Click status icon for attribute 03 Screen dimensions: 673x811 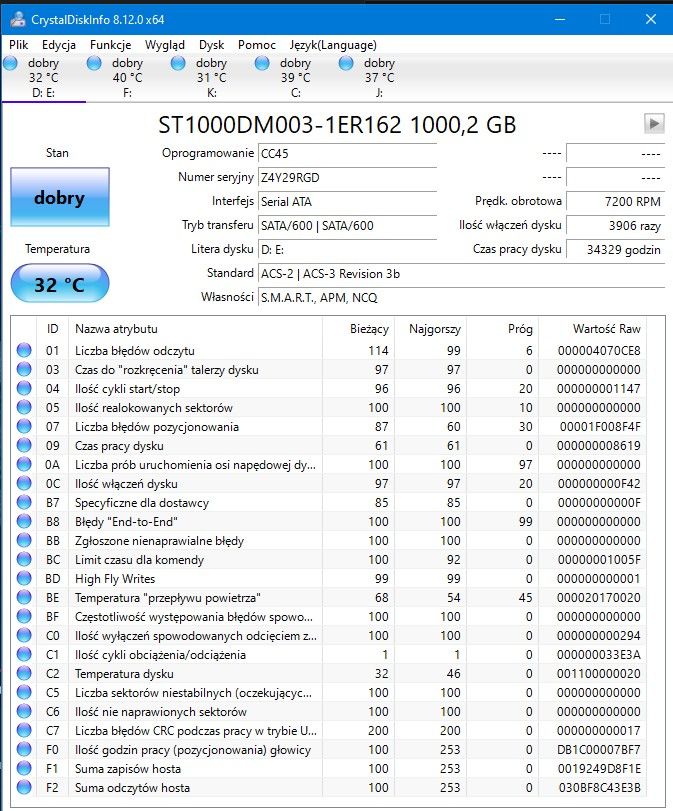(24, 369)
